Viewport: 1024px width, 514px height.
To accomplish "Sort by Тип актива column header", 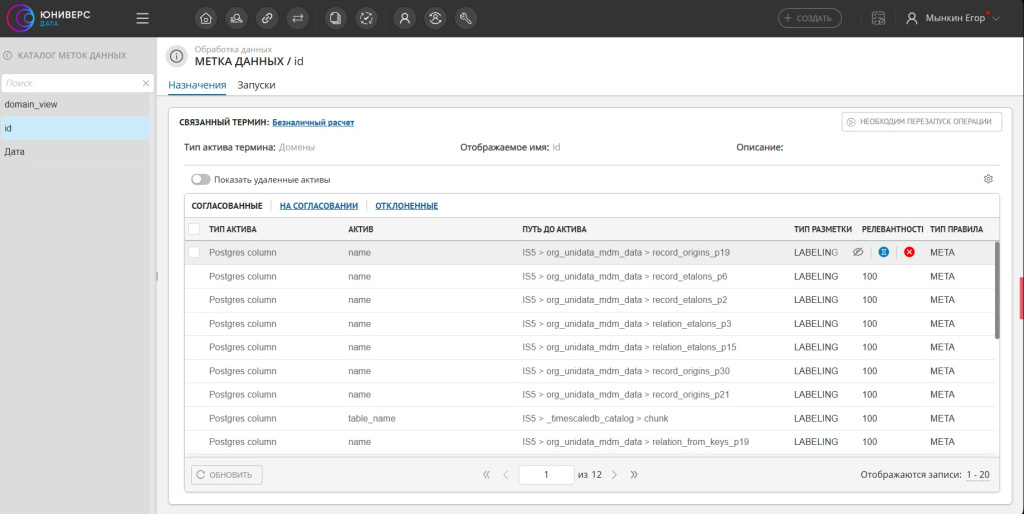I will [232, 229].
